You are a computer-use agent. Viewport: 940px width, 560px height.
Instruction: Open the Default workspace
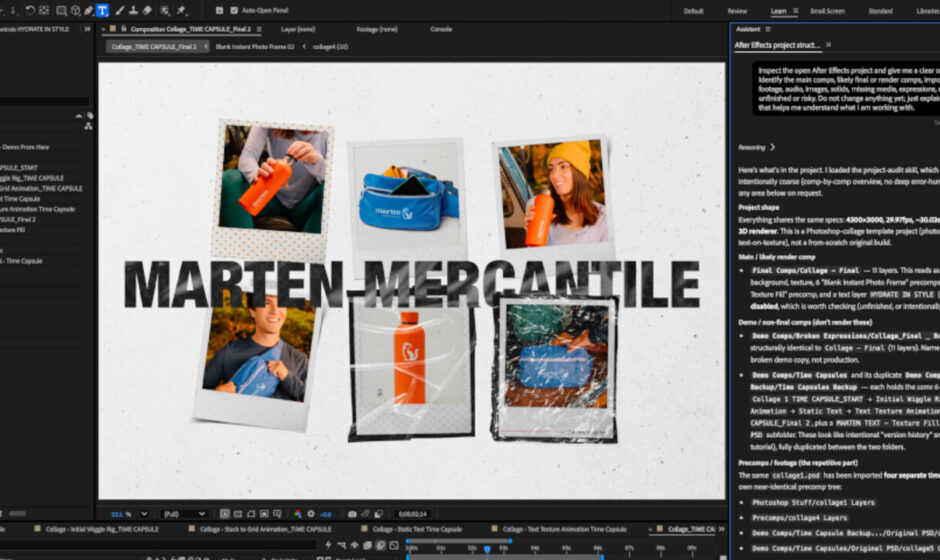pyautogui.click(x=693, y=11)
